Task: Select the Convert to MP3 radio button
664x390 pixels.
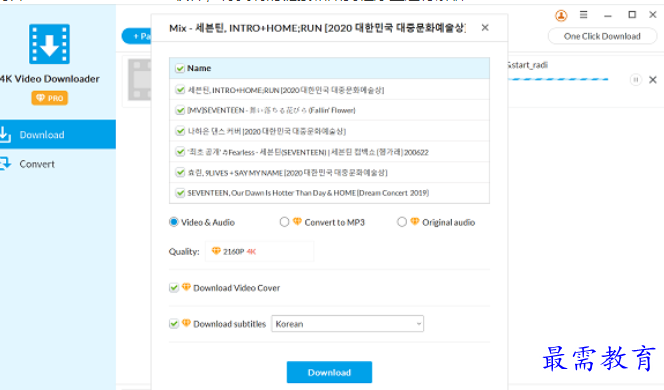Action: coord(284,222)
